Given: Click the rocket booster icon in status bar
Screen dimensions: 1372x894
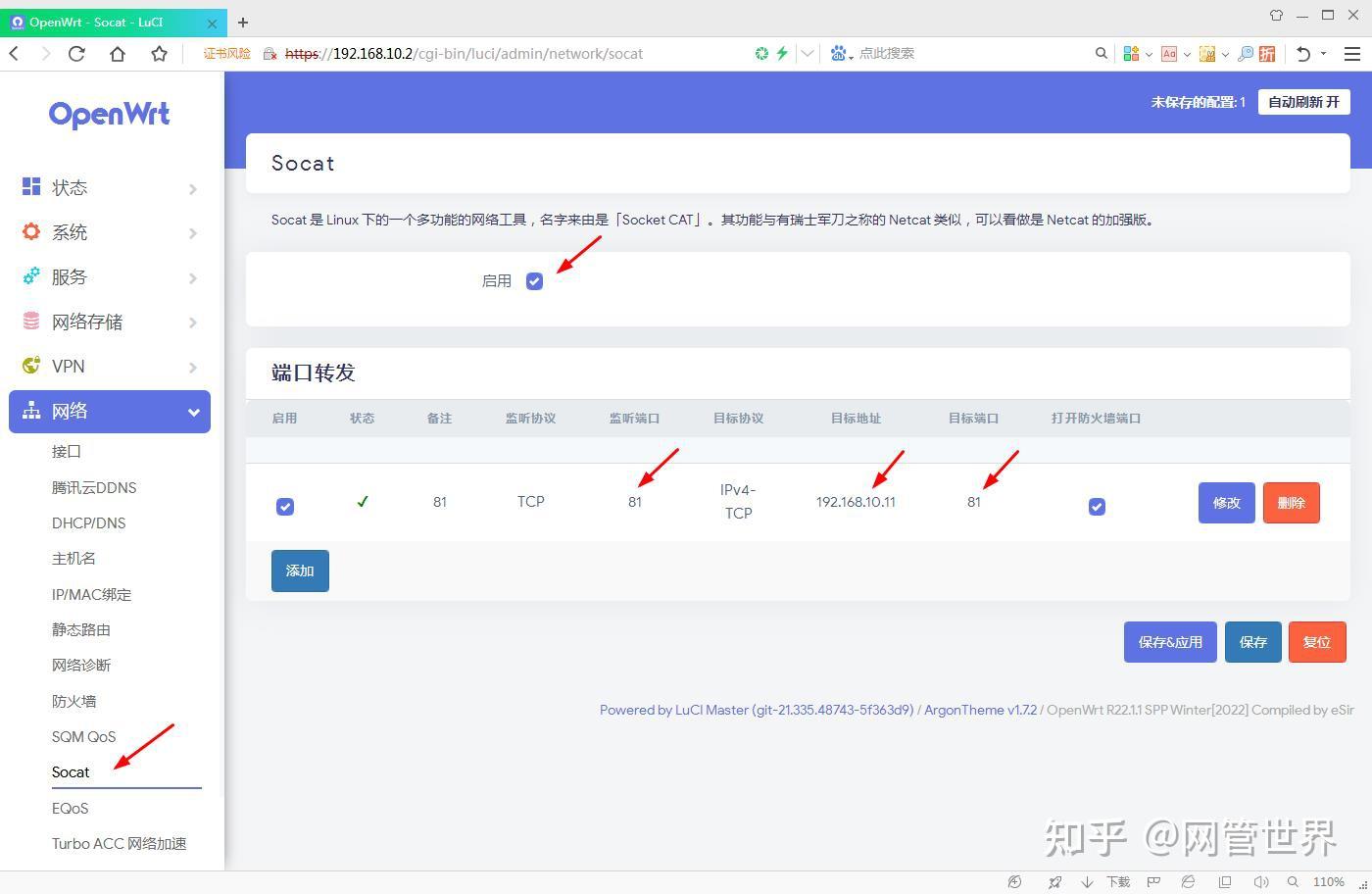Looking at the screenshot, I should tap(1054, 880).
